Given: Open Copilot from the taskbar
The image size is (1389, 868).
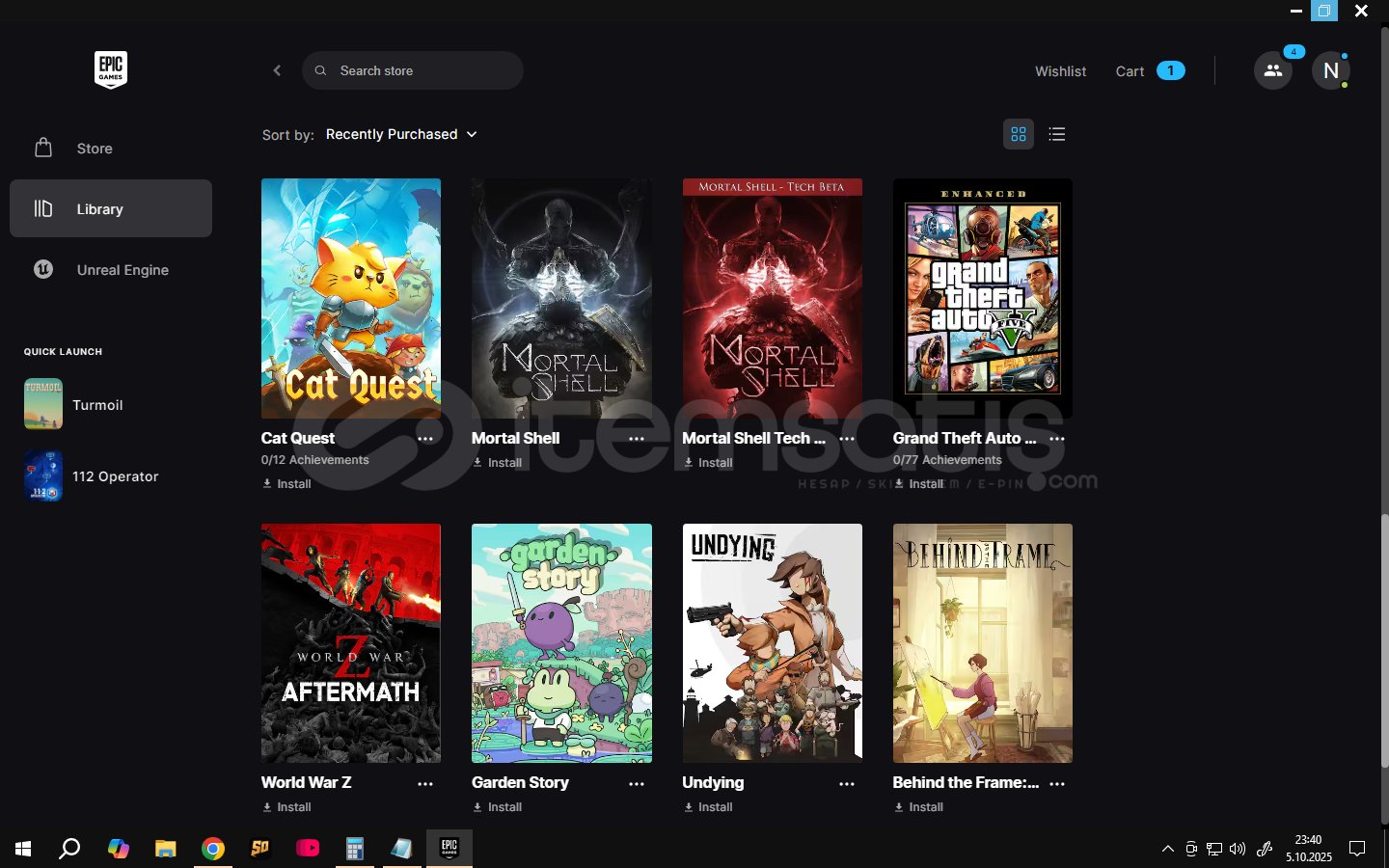Looking at the screenshot, I should 118,849.
